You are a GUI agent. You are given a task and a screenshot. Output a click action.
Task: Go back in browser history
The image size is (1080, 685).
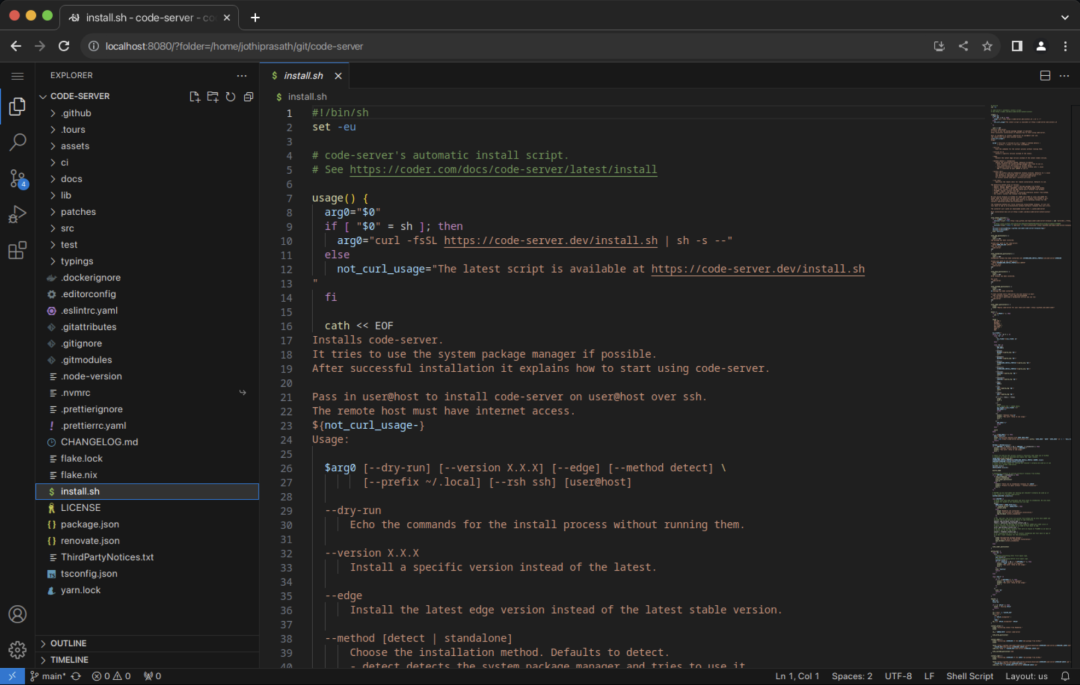pos(16,46)
